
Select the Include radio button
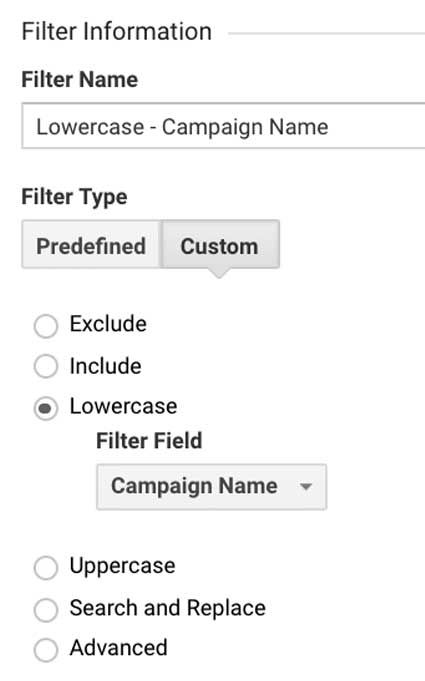pos(46,366)
